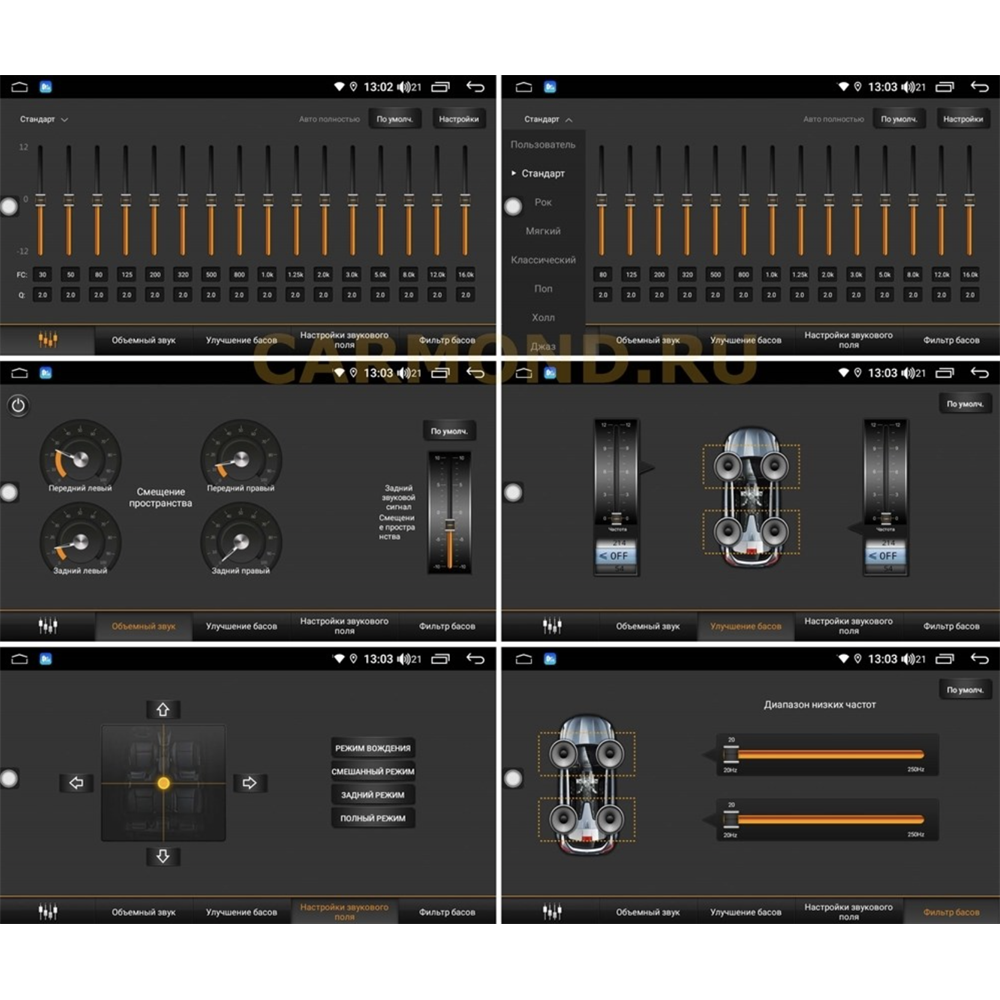Click upper low-frequency range slider

(828, 755)
